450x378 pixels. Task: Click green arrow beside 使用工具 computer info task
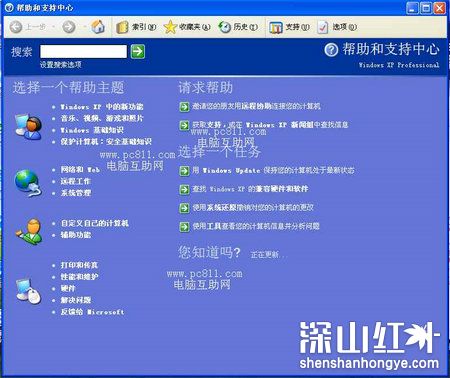184,227
